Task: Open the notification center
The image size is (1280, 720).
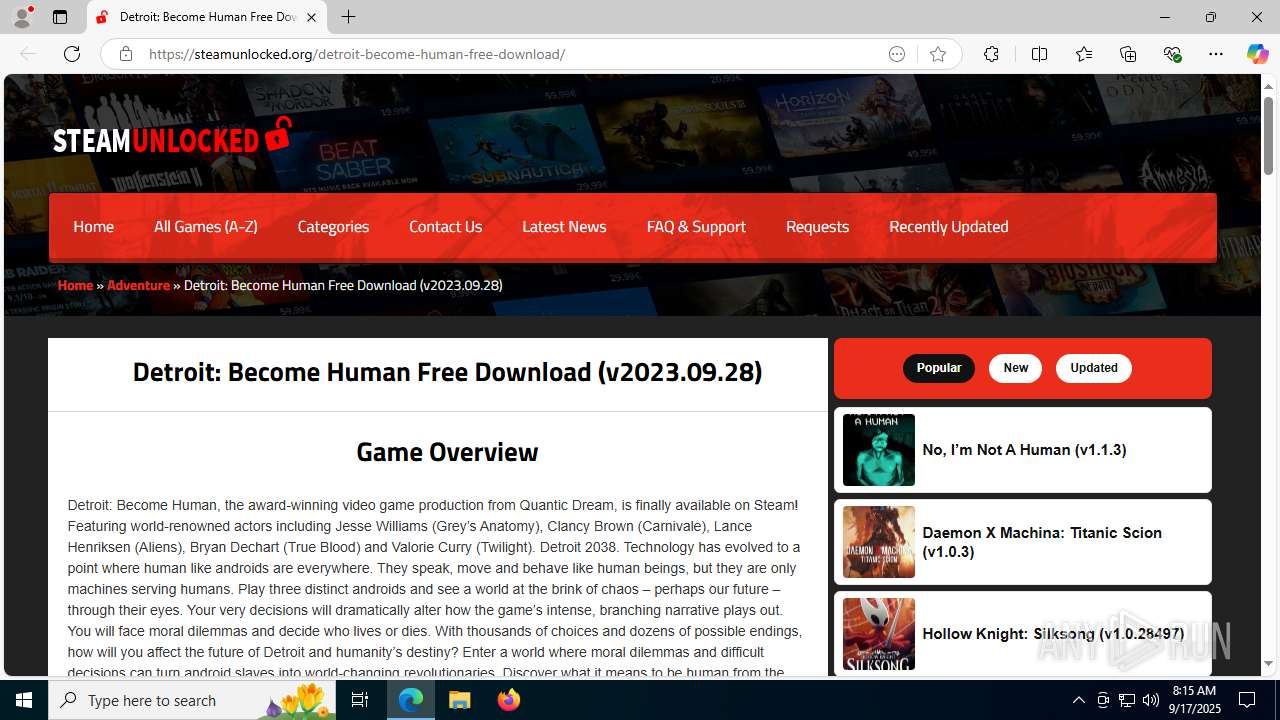Action: (x=1248, y=700)
